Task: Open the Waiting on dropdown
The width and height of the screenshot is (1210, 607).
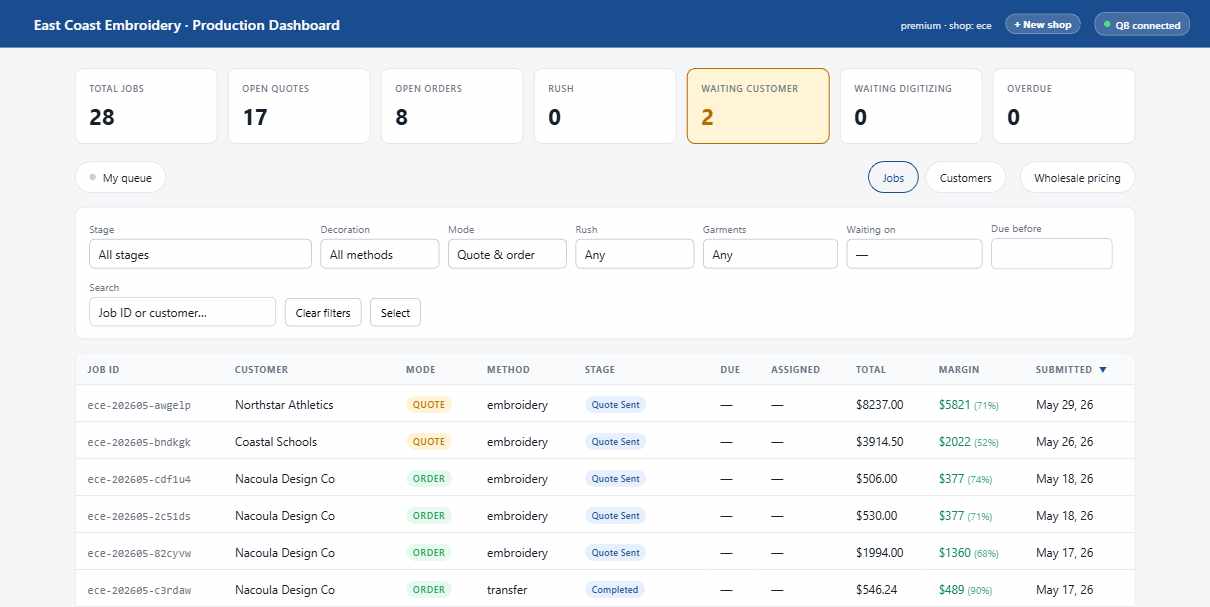Action: click(914, 254)
